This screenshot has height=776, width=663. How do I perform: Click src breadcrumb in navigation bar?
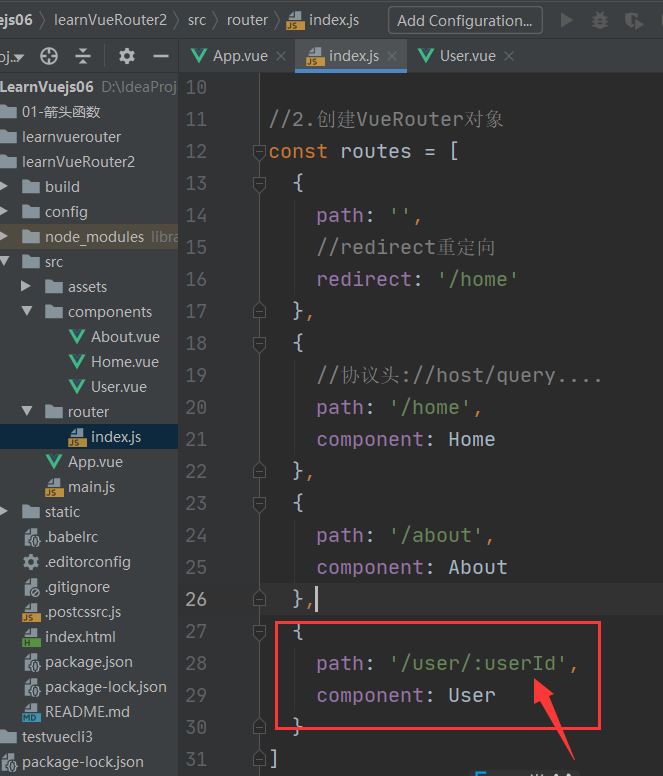[x=196, y=20]
